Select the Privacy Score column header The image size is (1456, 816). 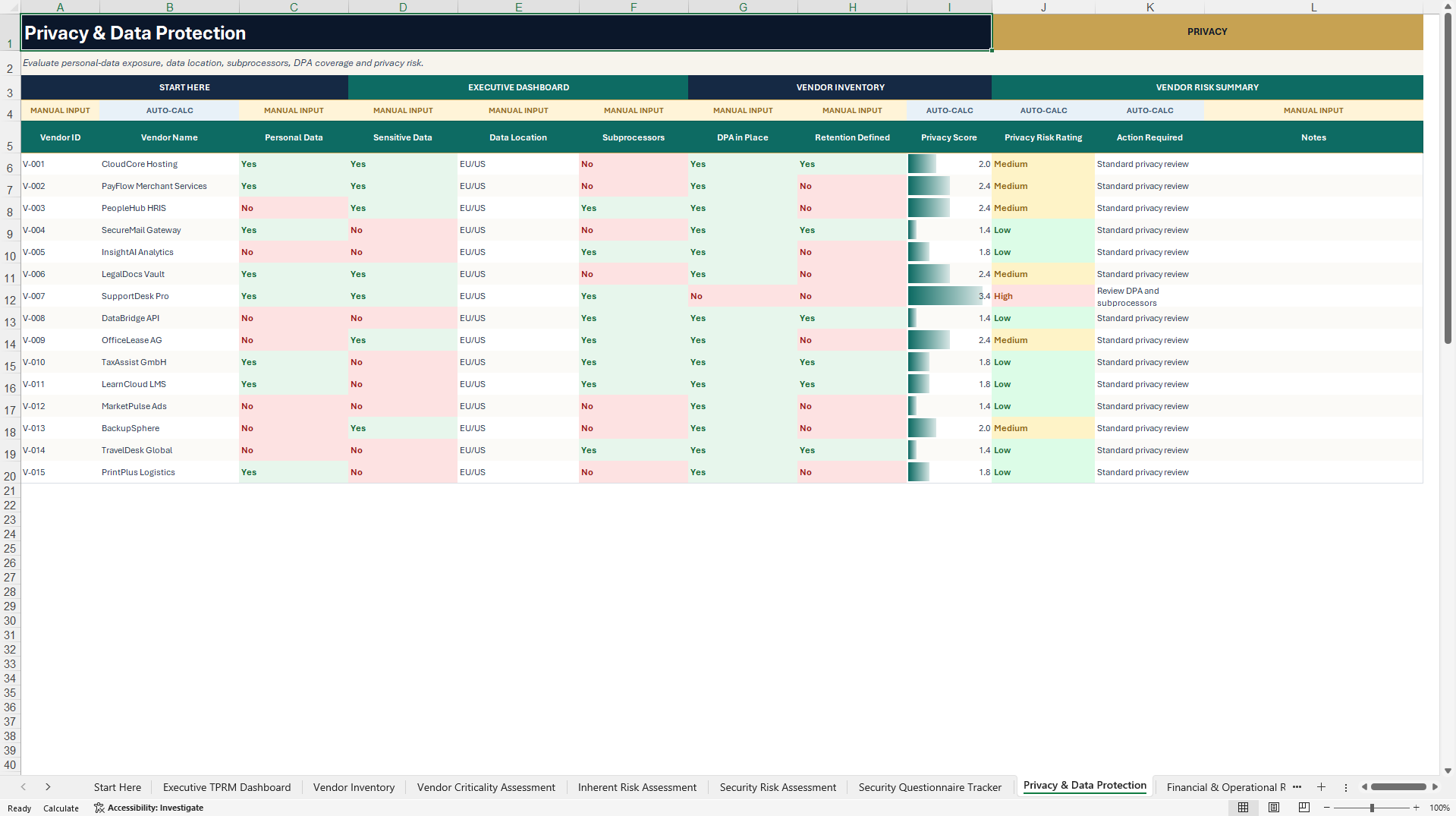tap(949, 137)
